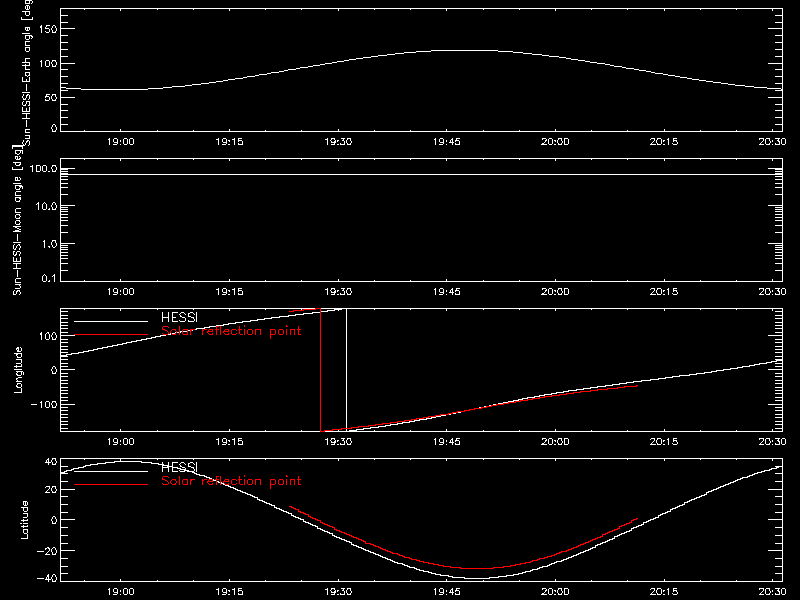Click "Solar reflection point" legend in the Longitude plot
The height and width of the screenshot is (600, 800).
pyautogui.click(x=231, y=331)
